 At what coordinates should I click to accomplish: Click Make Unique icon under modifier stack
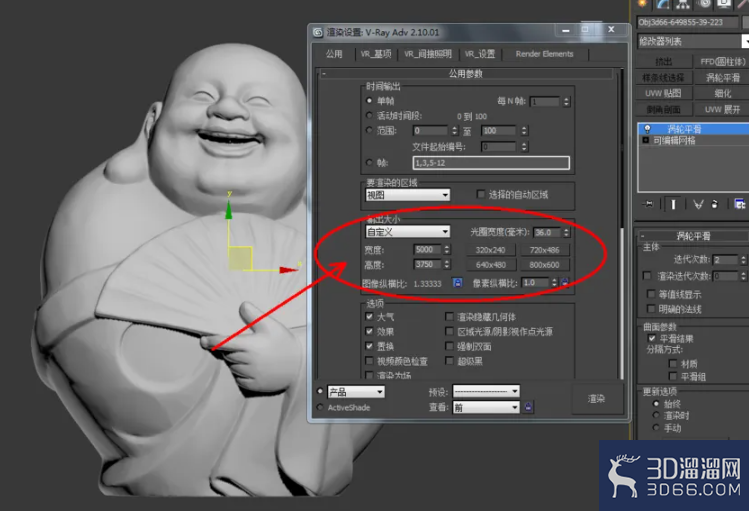698,204
